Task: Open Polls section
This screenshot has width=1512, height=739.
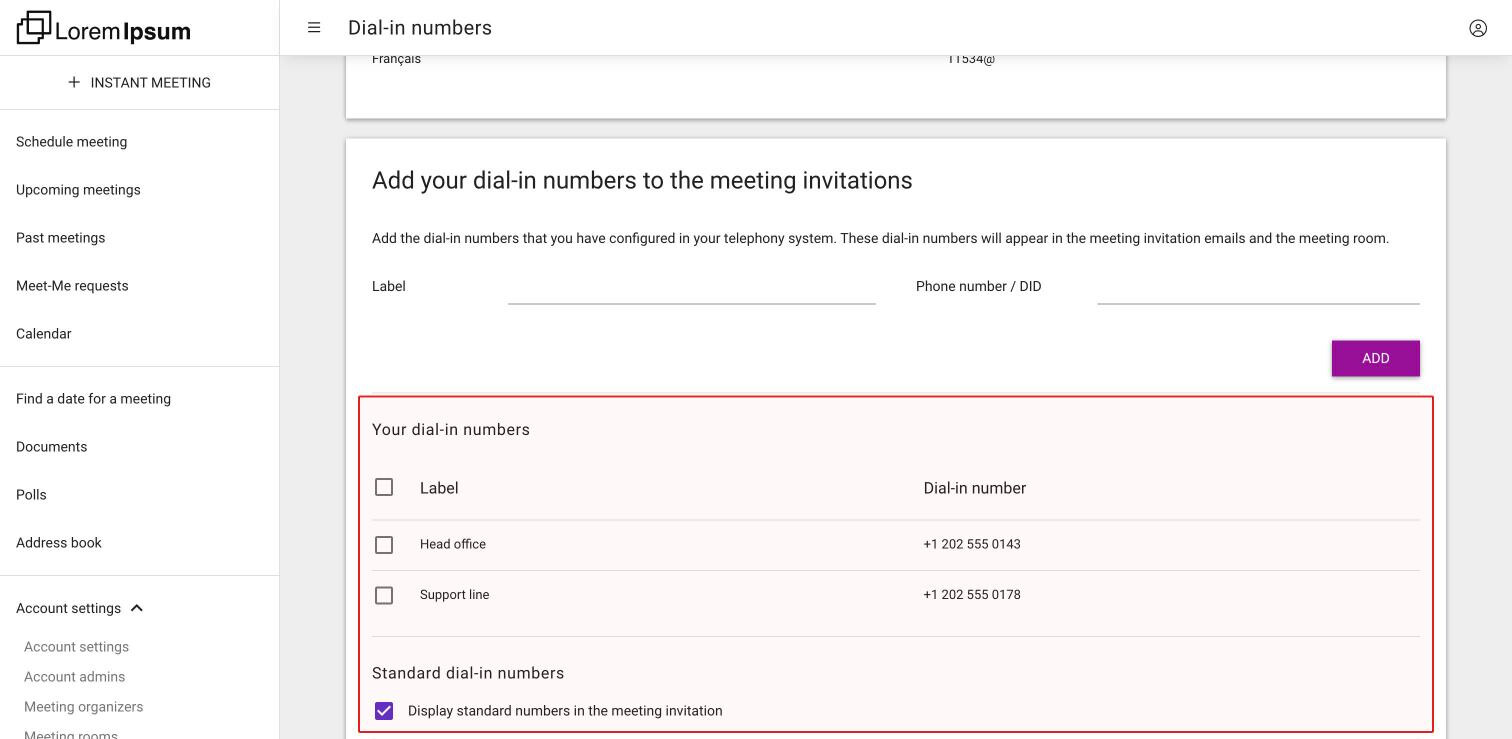Action: coord(31,495)
